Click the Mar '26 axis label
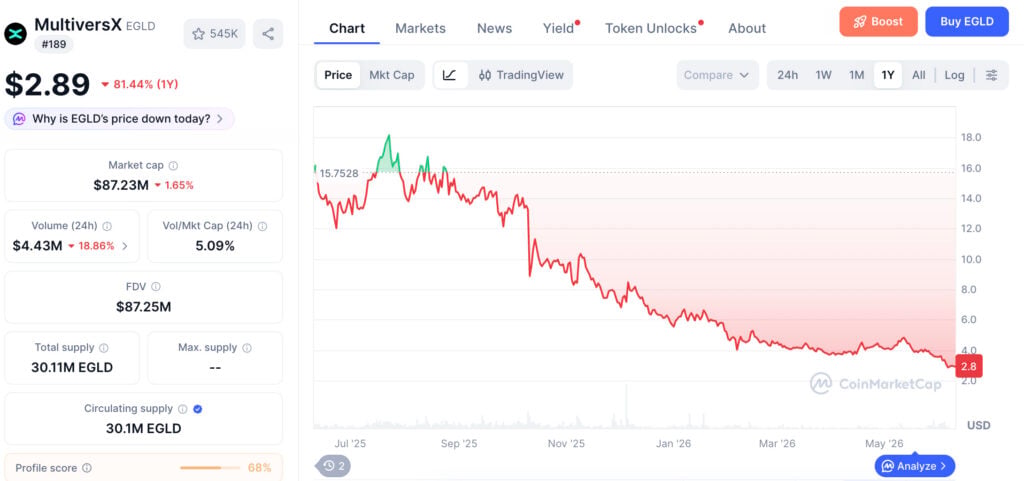The image size is (1024, 481). click(777, 444)
